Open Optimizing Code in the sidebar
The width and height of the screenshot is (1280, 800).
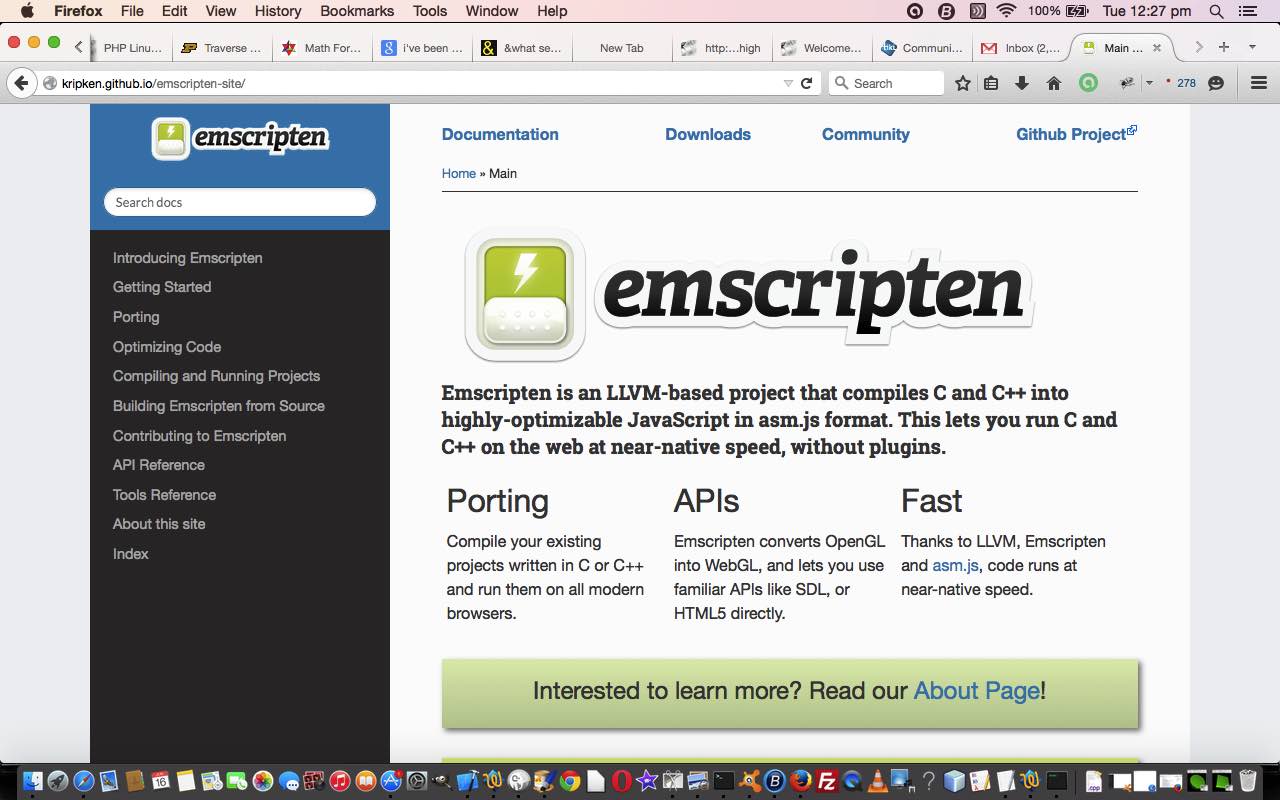click(167, 347)
